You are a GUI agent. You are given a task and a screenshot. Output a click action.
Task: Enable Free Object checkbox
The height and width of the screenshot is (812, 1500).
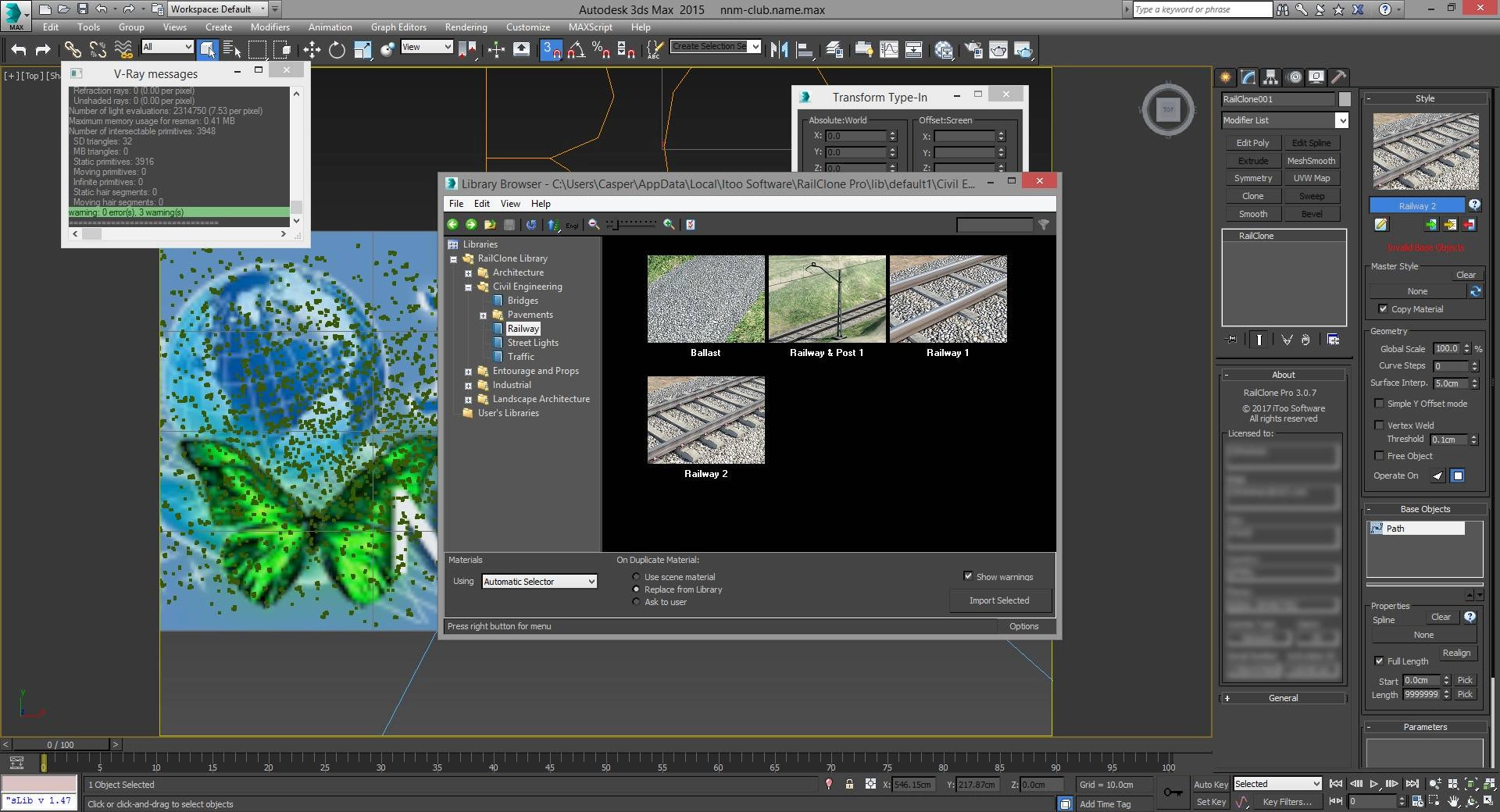point(1379,456)
